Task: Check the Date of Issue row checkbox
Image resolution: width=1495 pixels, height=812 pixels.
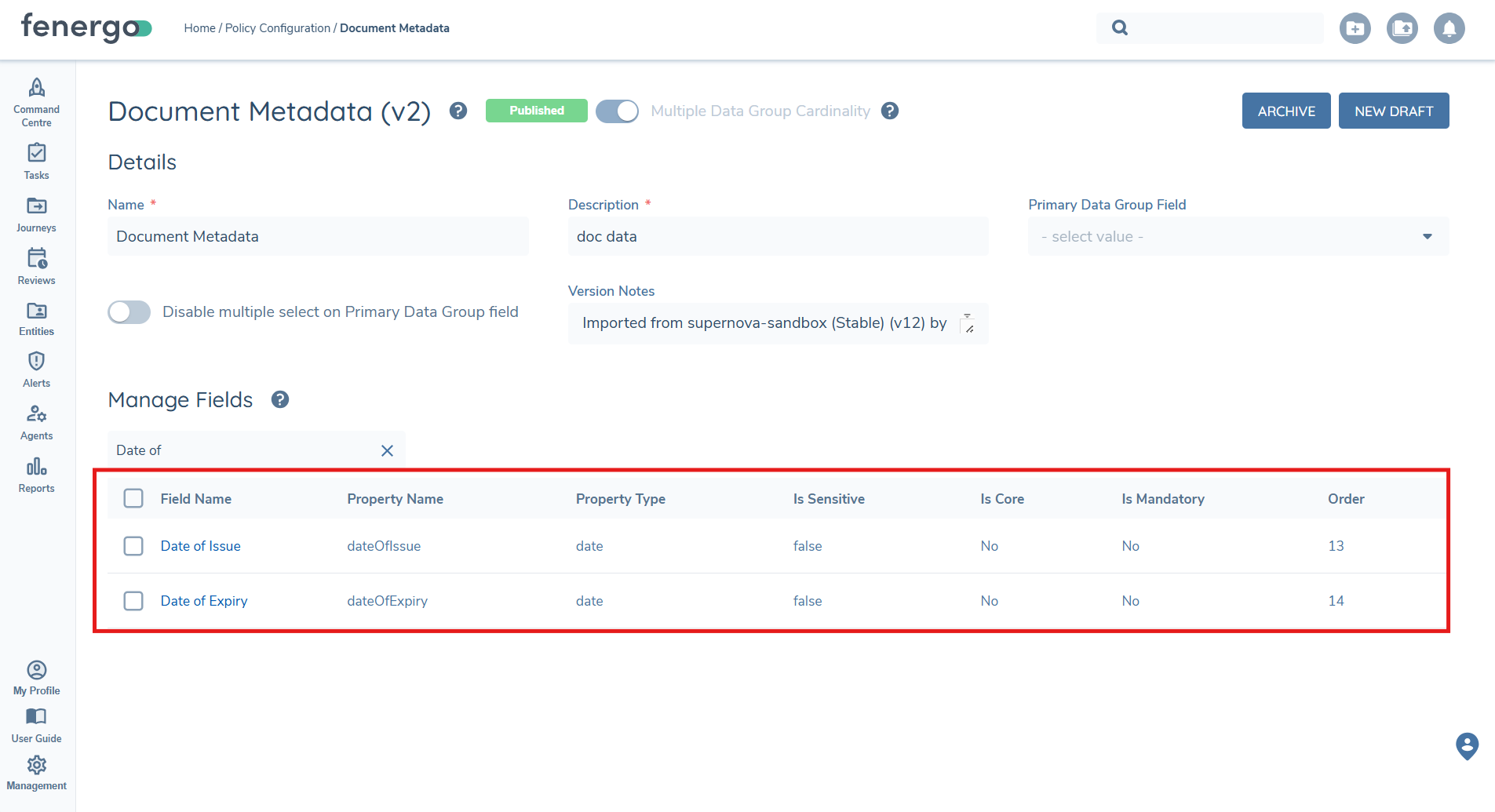Action: (x=133, y=546)
